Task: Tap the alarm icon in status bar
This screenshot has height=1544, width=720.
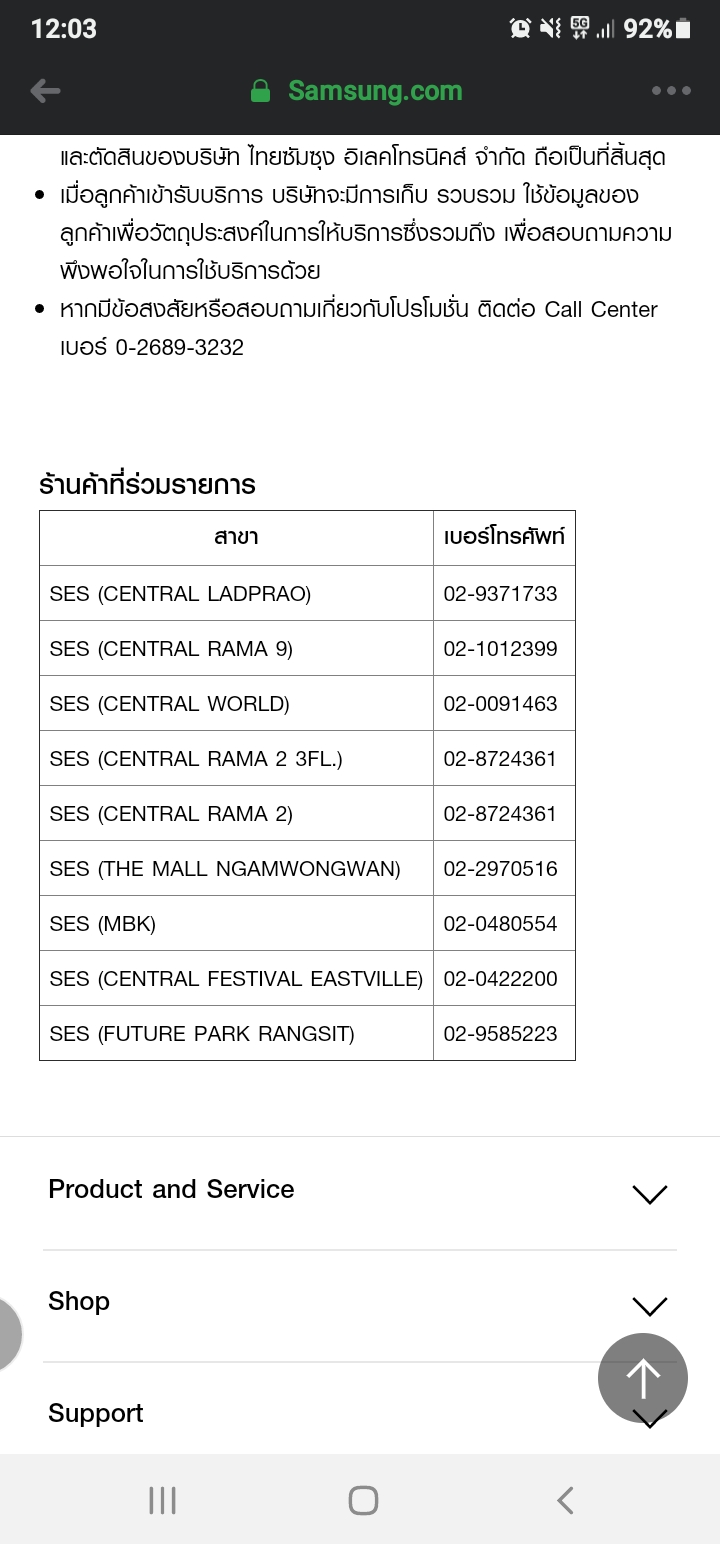Action: click(520, 29)
